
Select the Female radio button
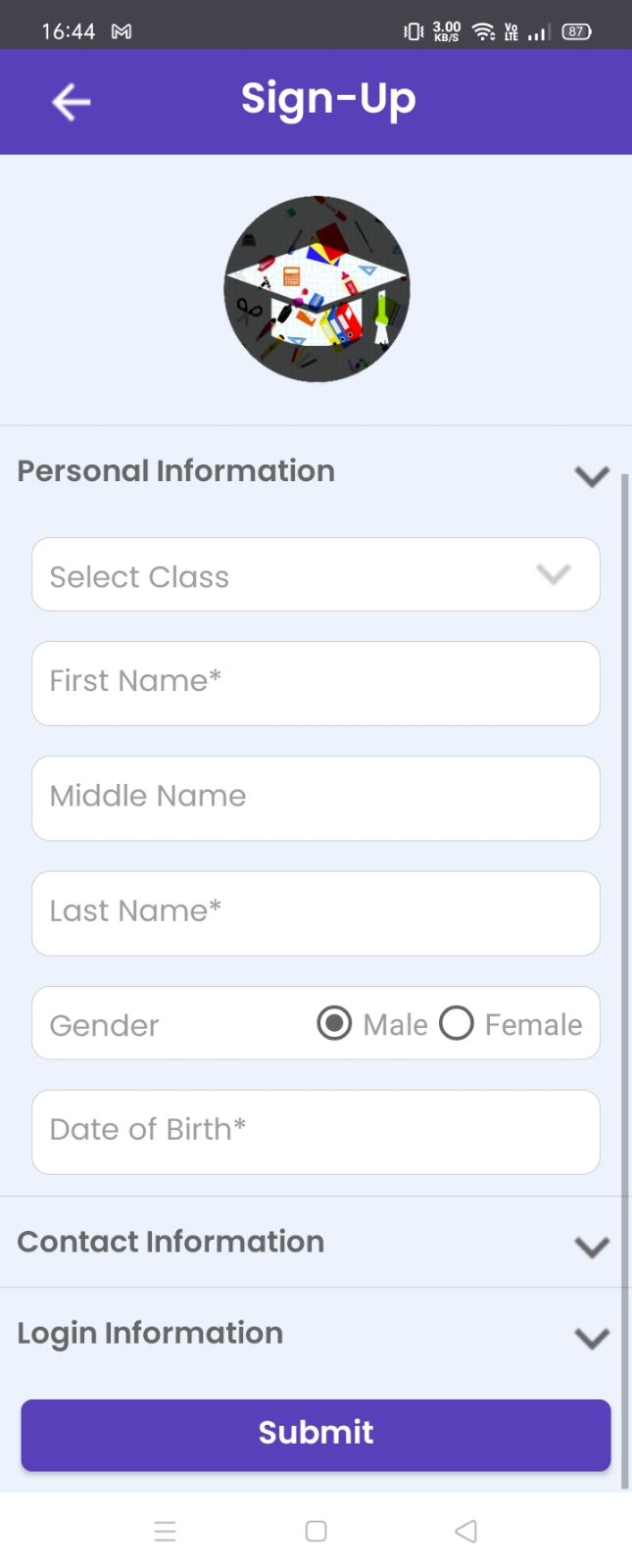click(x=457, y=1023)
